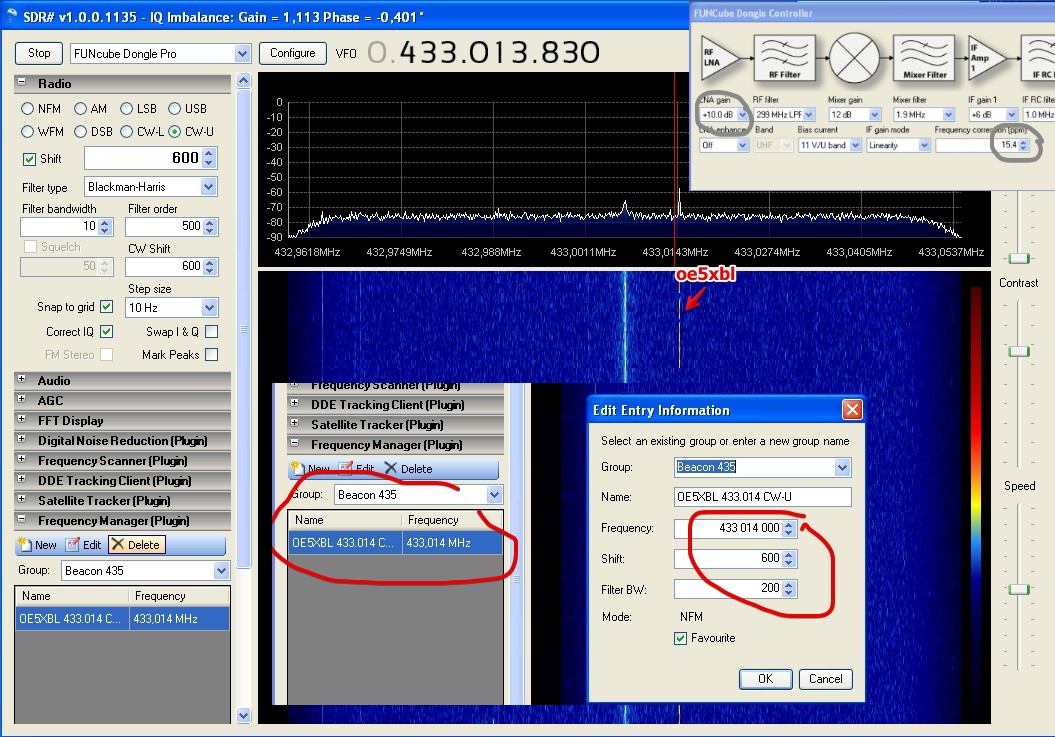Viewport: 1055px width, 737px height.
Task: Click the Name field in Edit Entry dialog
Action: (x=762, y=497)
